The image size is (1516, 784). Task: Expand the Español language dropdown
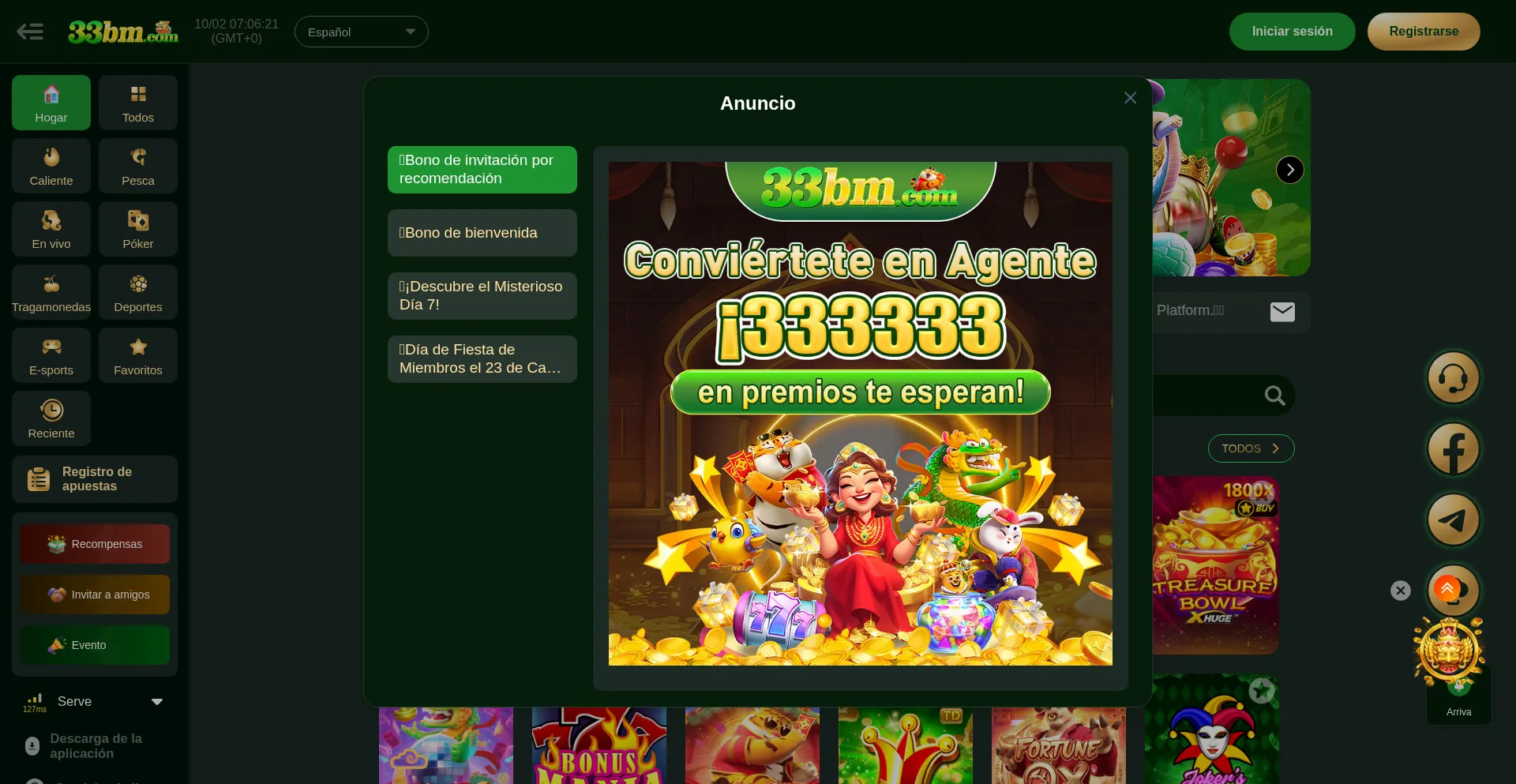[x=362, y=32]
